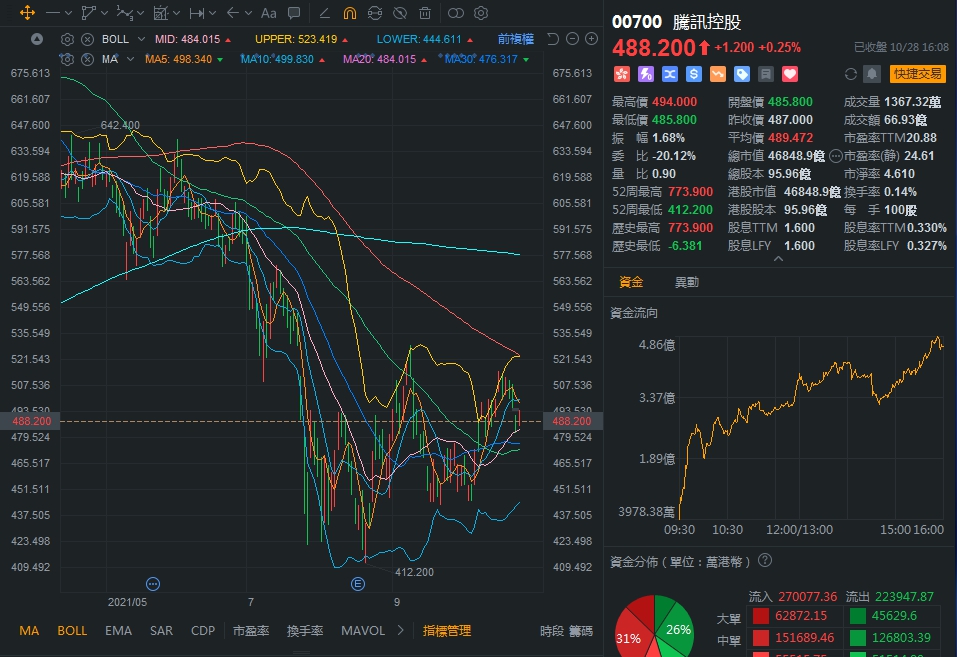This screenshot has height=657, width=957.
Task: Click info icon next to 總市值
Action: pos(836,156)
